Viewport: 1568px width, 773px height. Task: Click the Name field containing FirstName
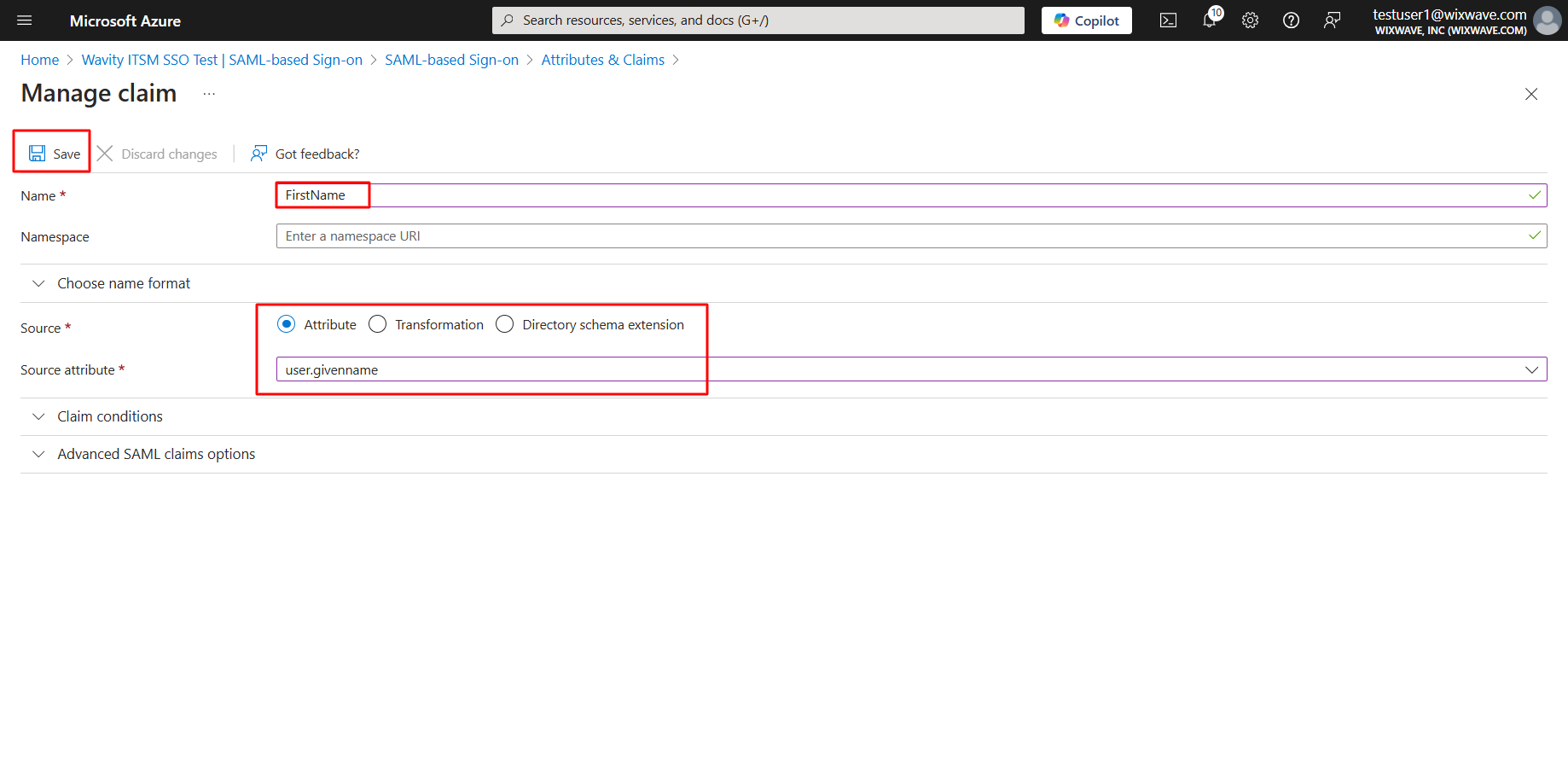911,195
